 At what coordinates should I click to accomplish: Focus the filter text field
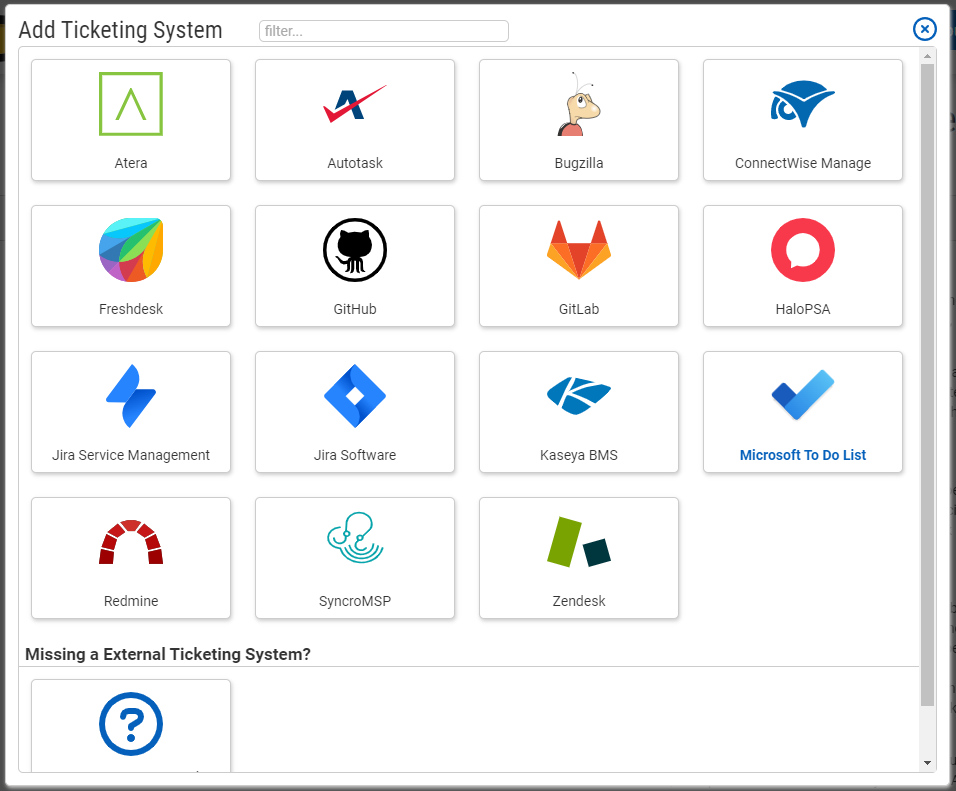click(x=383, y=31)
